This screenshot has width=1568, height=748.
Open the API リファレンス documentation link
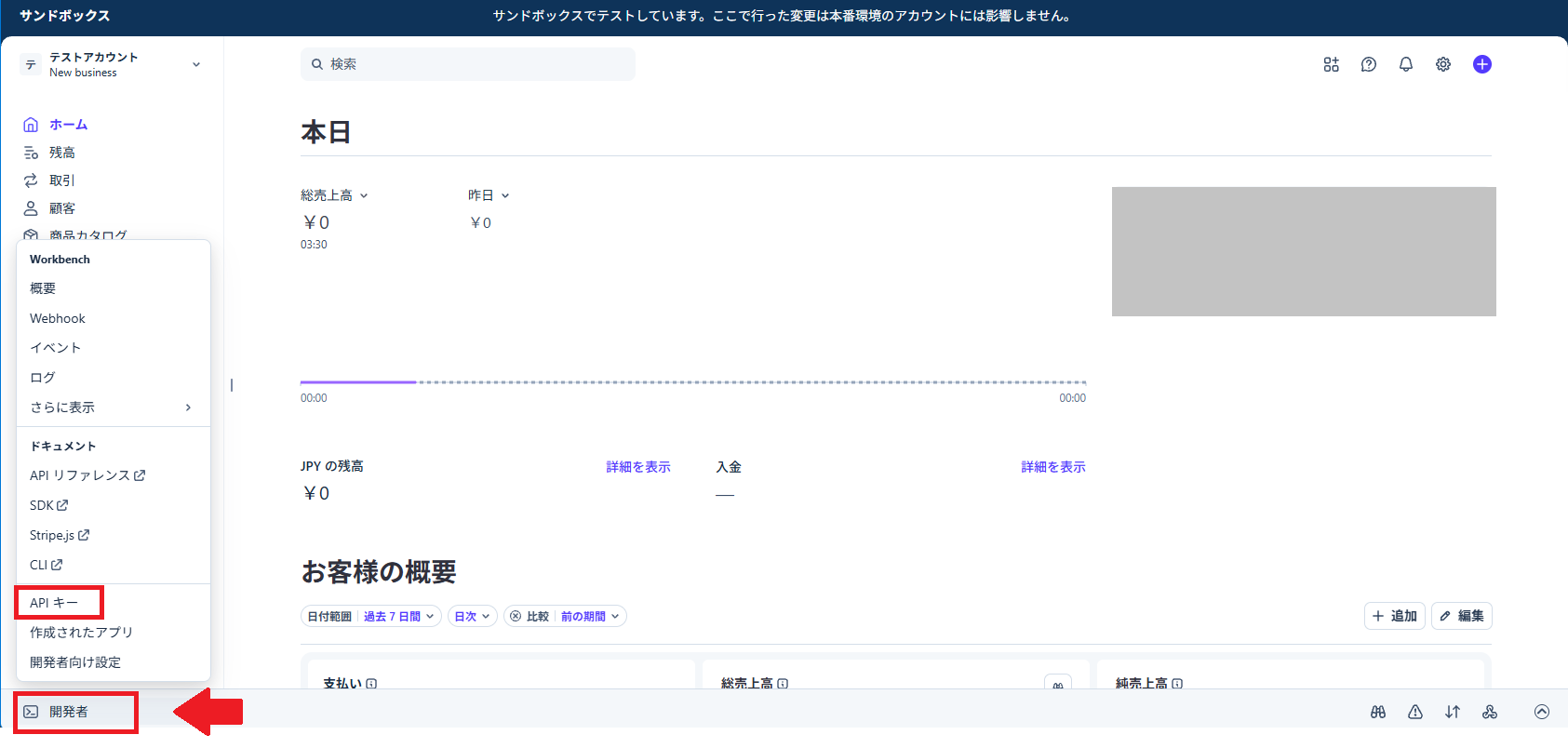pyautogui.click(x=87, y=475)
